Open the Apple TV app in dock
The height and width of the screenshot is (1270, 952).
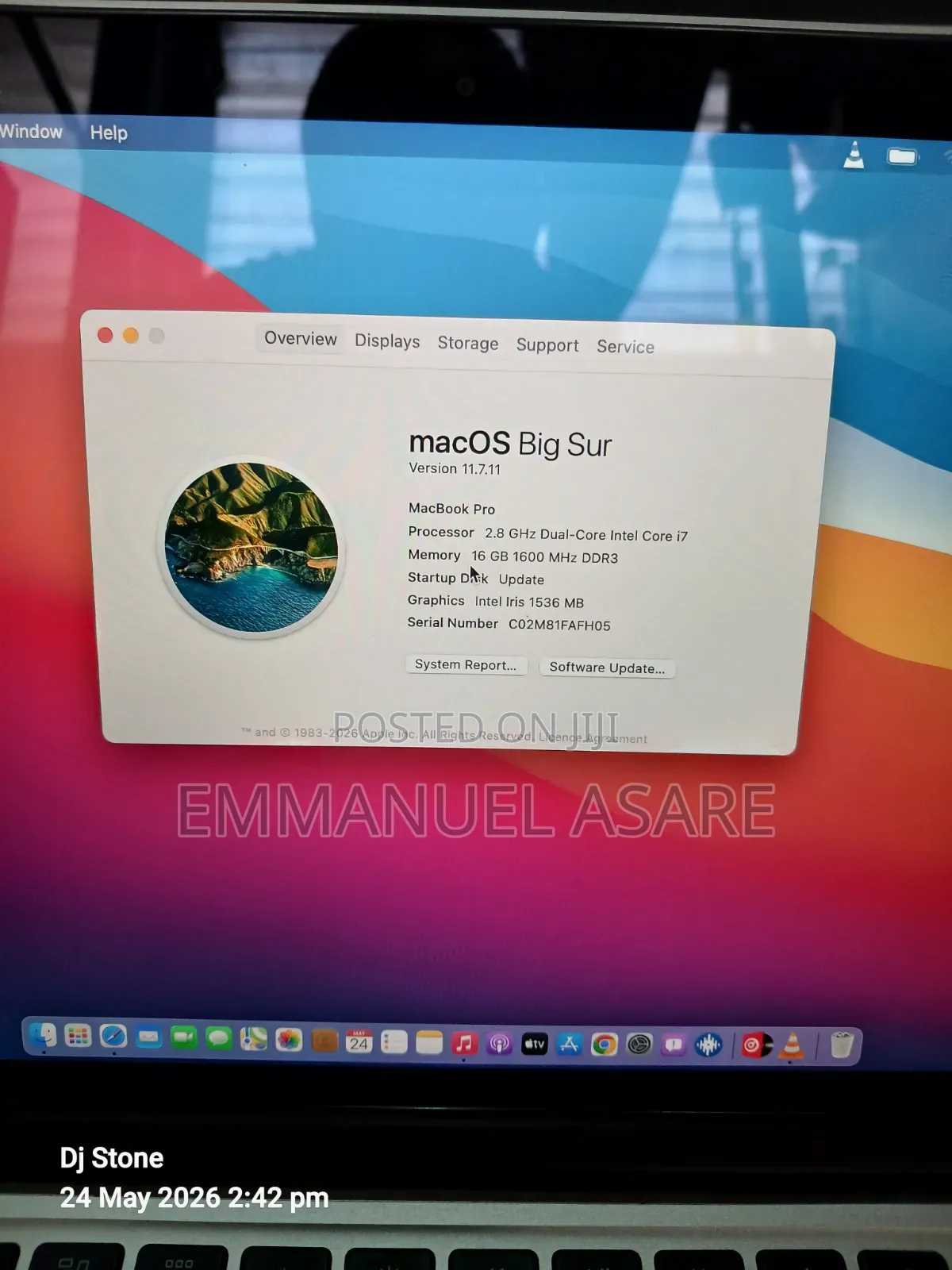pyautogui.click(x=534, y=1044)
